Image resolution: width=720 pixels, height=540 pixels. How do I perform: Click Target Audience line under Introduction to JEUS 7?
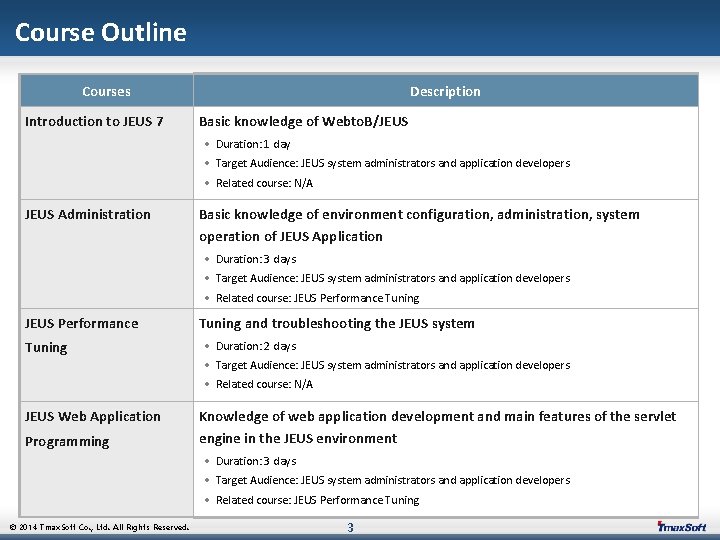click(x=393, y=163)
